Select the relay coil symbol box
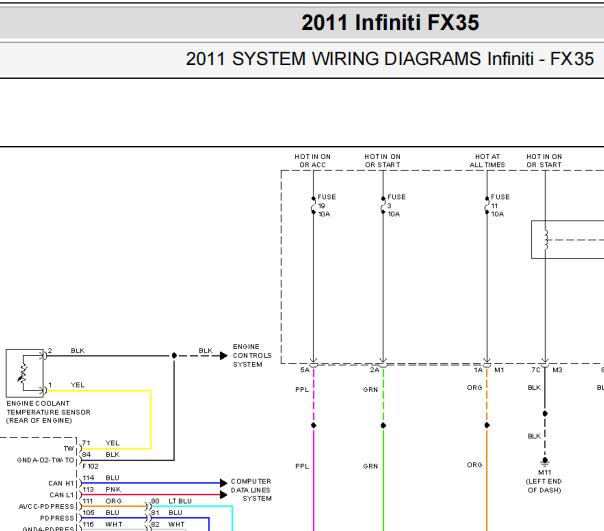This screenshot has width=604, height=531. click(x=567, y=239)
